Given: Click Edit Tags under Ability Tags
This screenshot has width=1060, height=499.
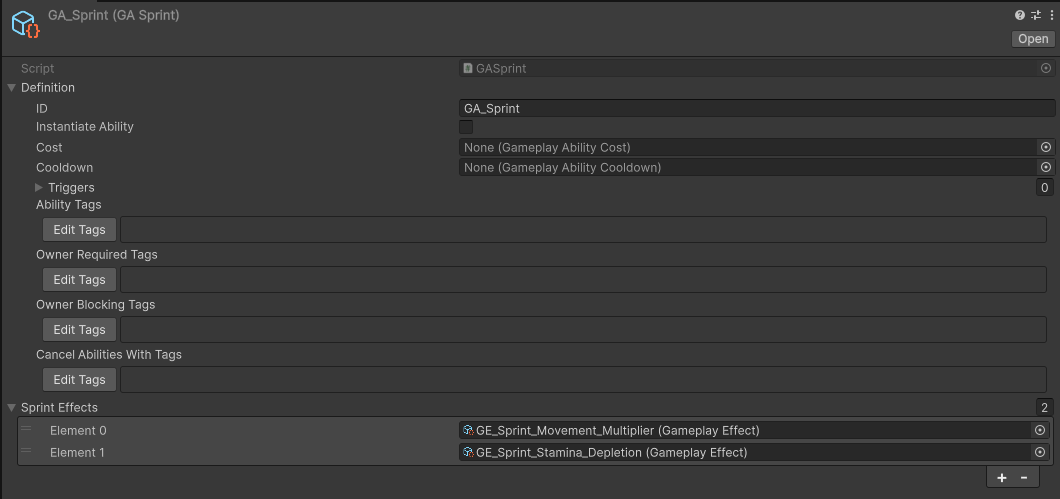Looking at the screenshot, I should coord(79,230).
